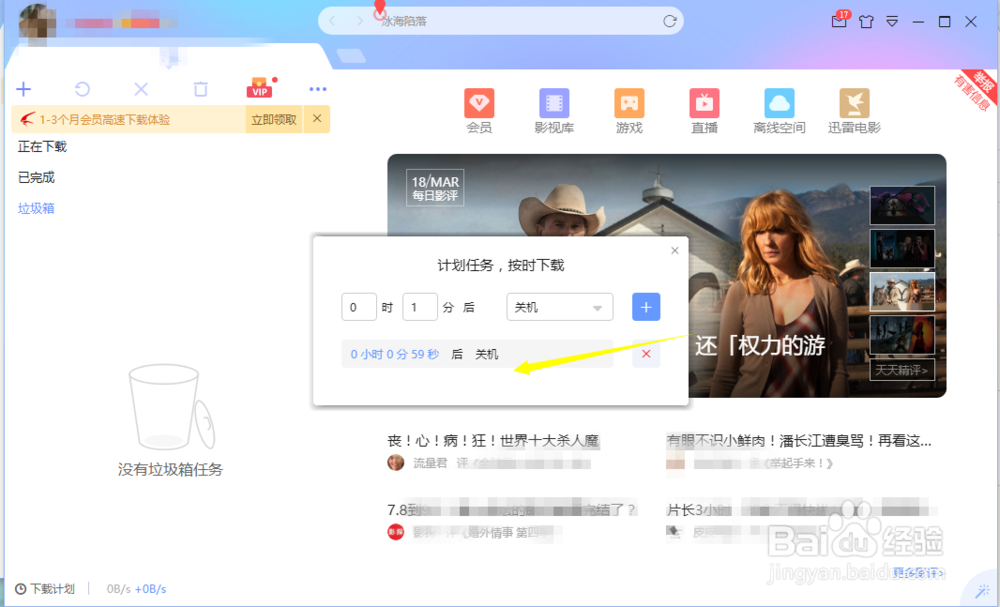The width and height of the screenshot is (1000, 607).
Task: Open the filter dropdown near window controls
Action: coord(891,20)
